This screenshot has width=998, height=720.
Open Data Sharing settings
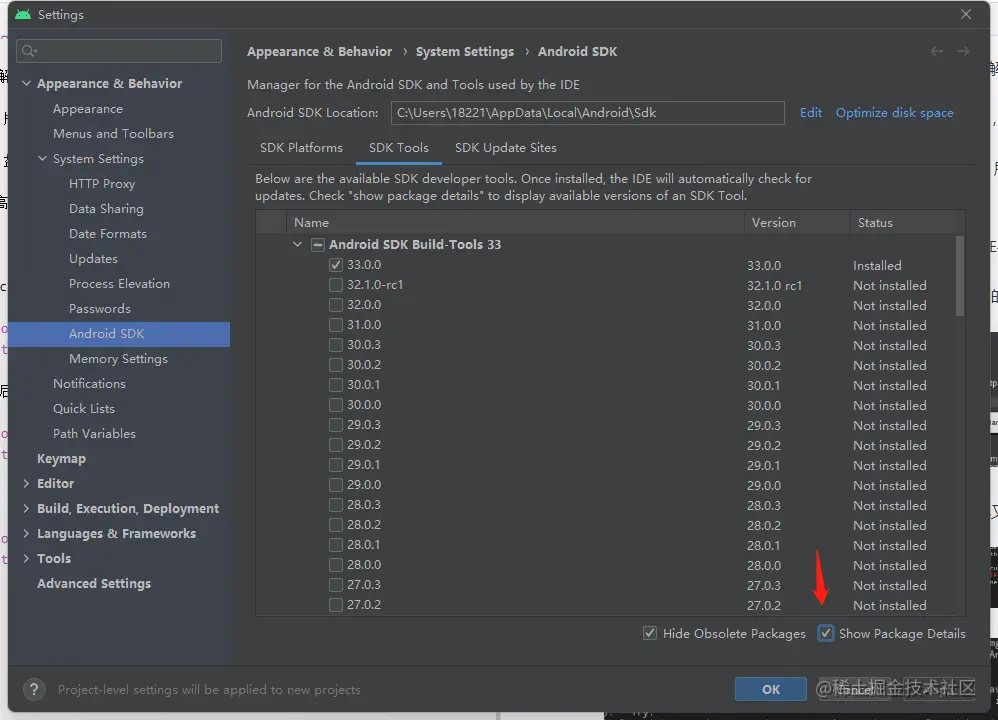tap(106, 209)
